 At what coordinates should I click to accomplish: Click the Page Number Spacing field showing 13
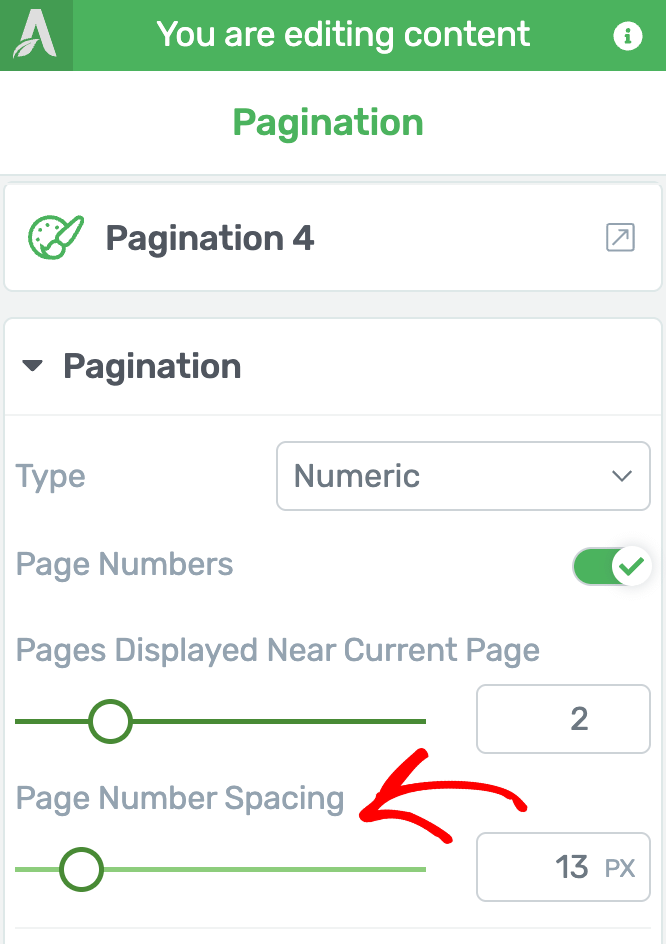pyautogui.click(x=563, y=867)
